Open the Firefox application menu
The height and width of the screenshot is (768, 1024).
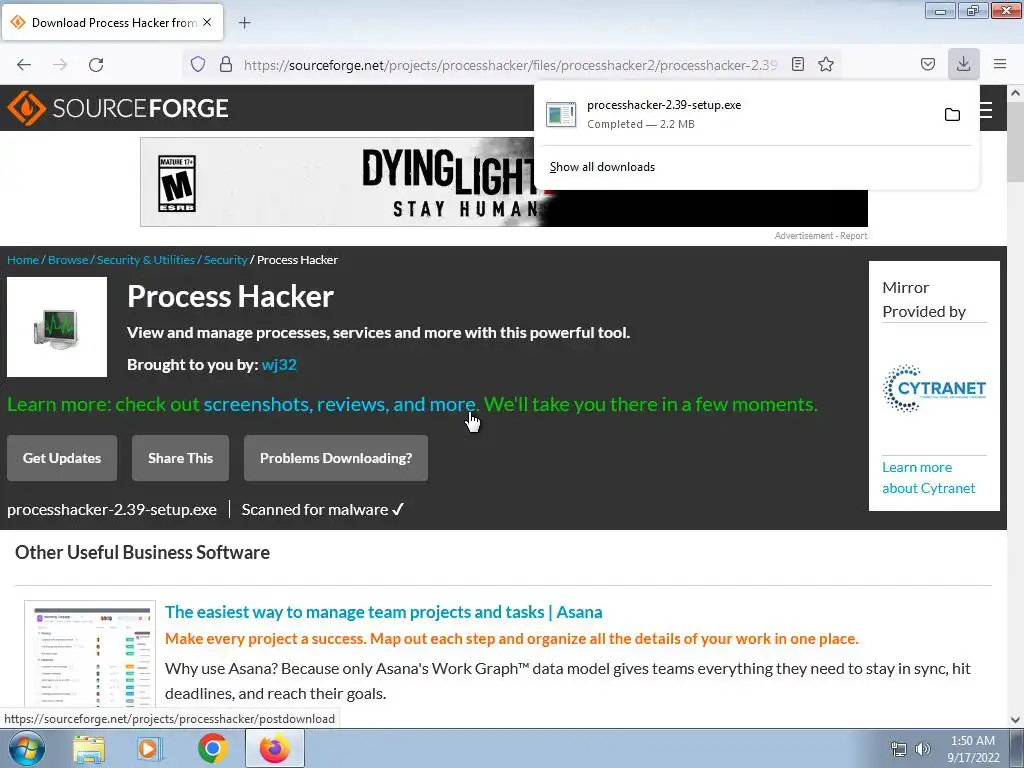tap(1000, 64)
